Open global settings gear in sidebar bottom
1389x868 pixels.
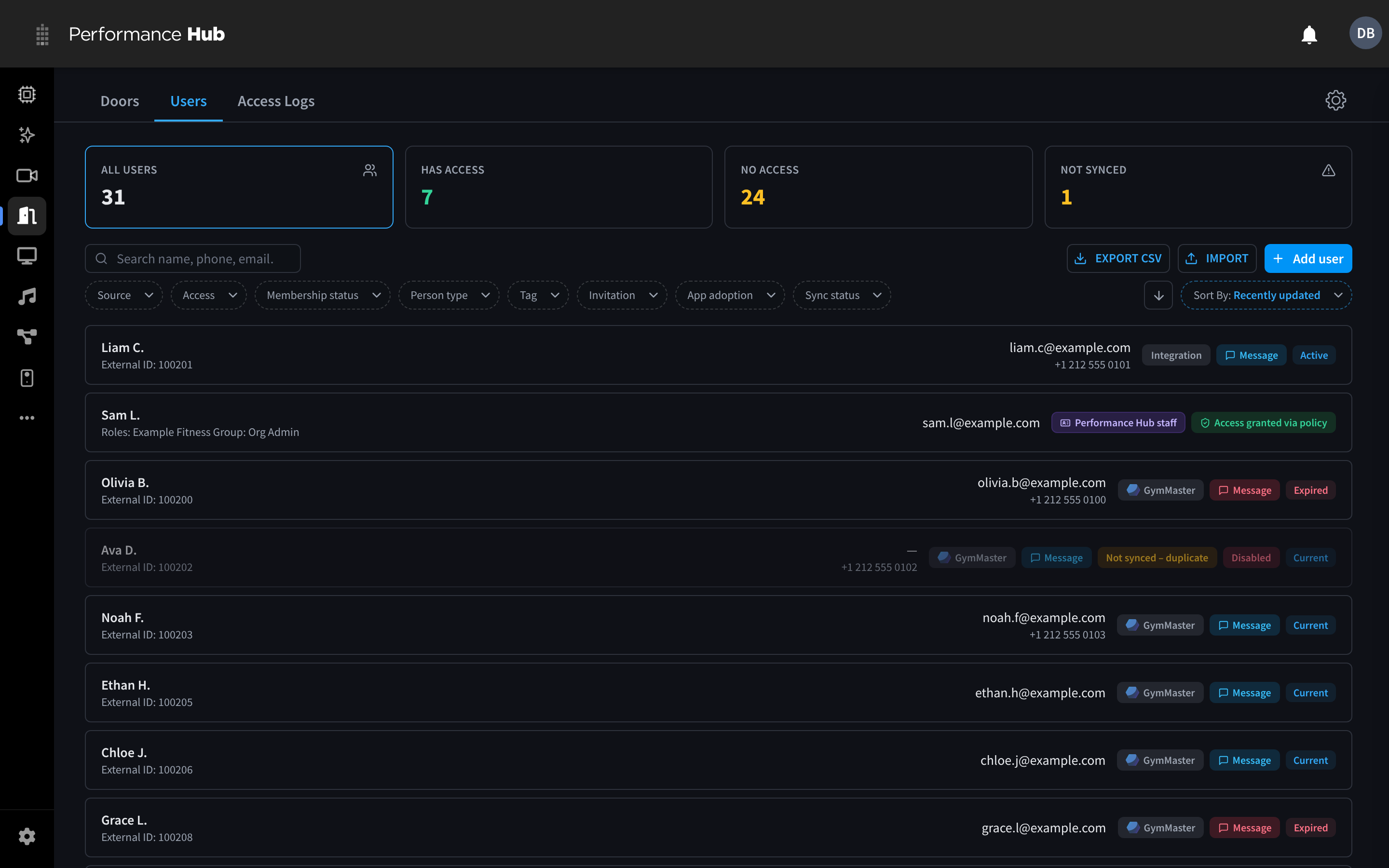point(27,836)
